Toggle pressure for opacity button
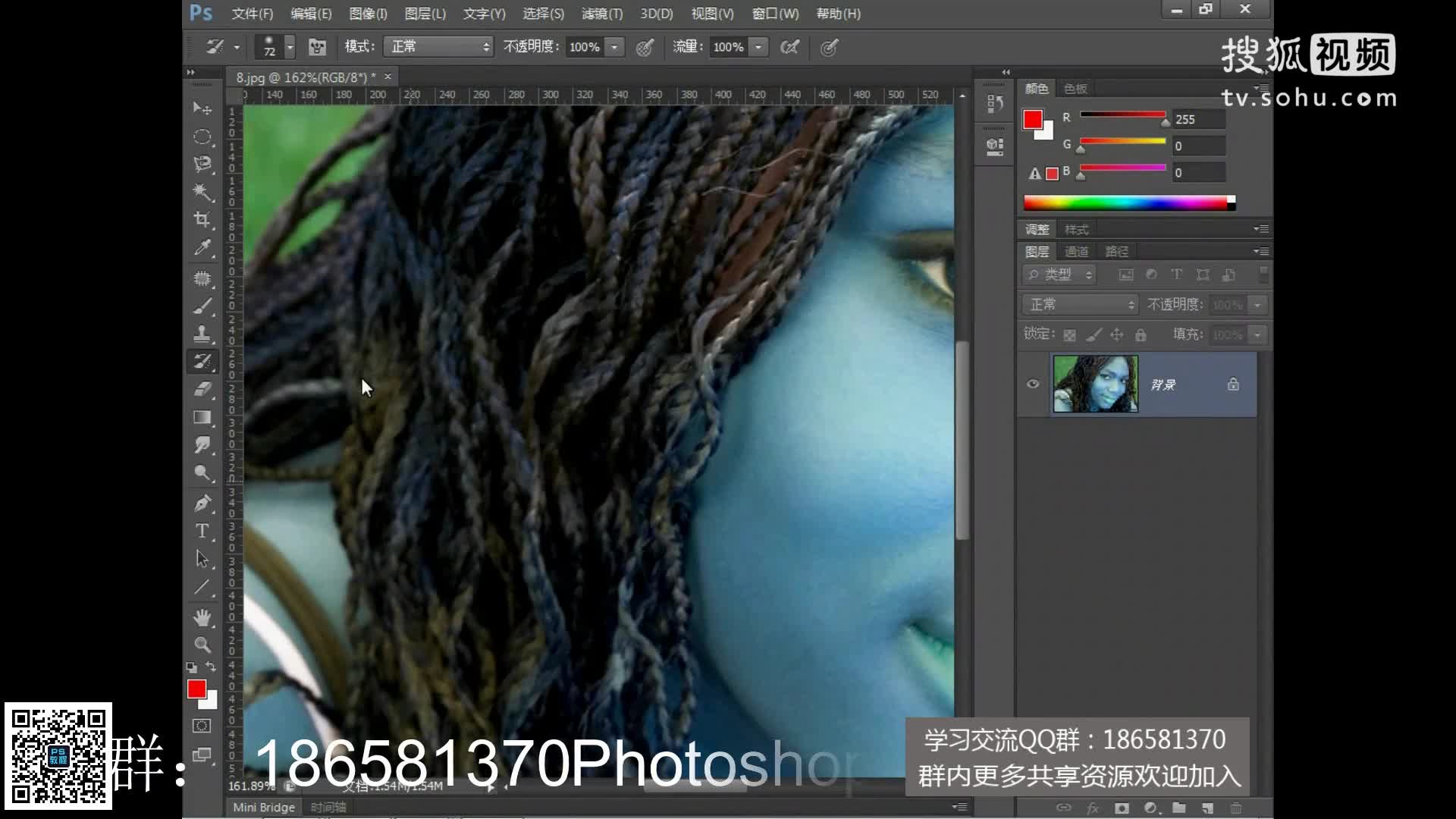Image resolution: width=1456 pixels, height=819 pixels. pos(645,47)
